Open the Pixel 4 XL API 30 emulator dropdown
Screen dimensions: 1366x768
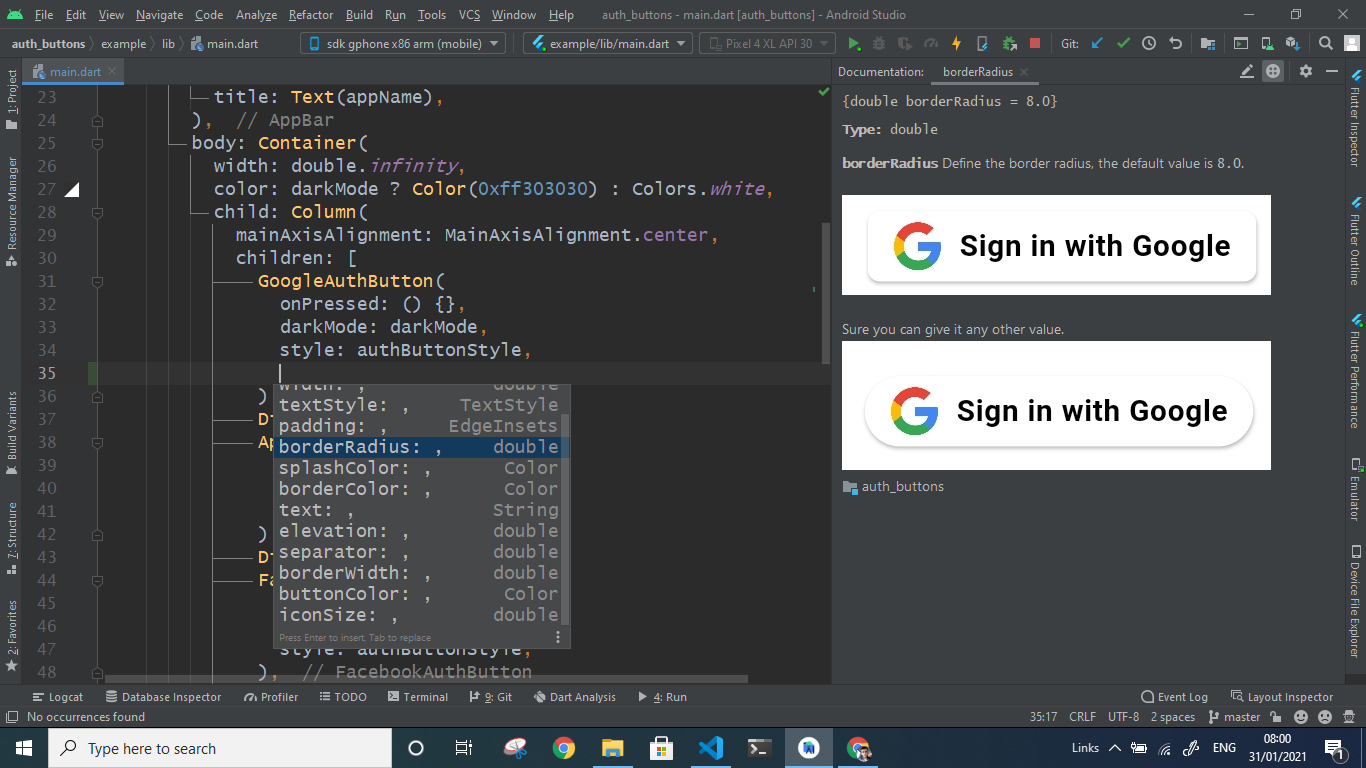click(768, 43)
